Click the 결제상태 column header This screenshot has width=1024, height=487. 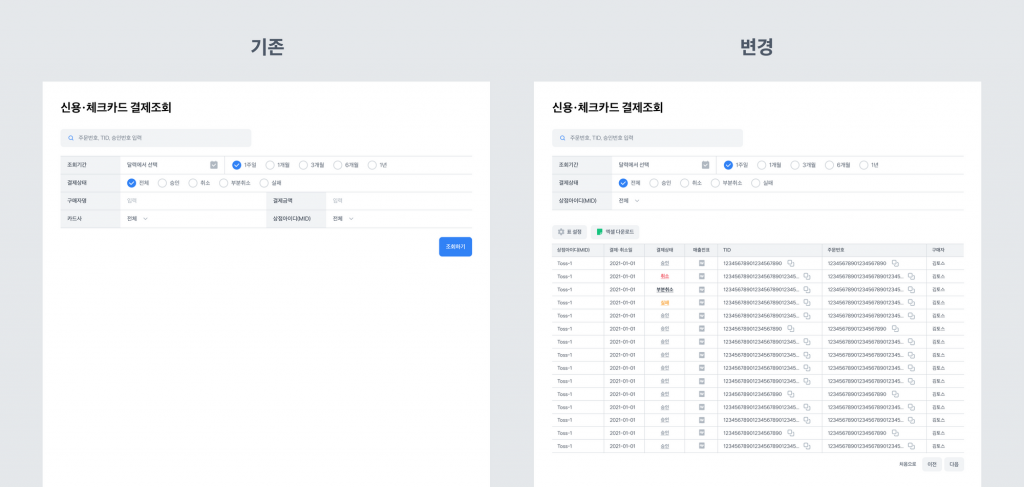[664, 250]
